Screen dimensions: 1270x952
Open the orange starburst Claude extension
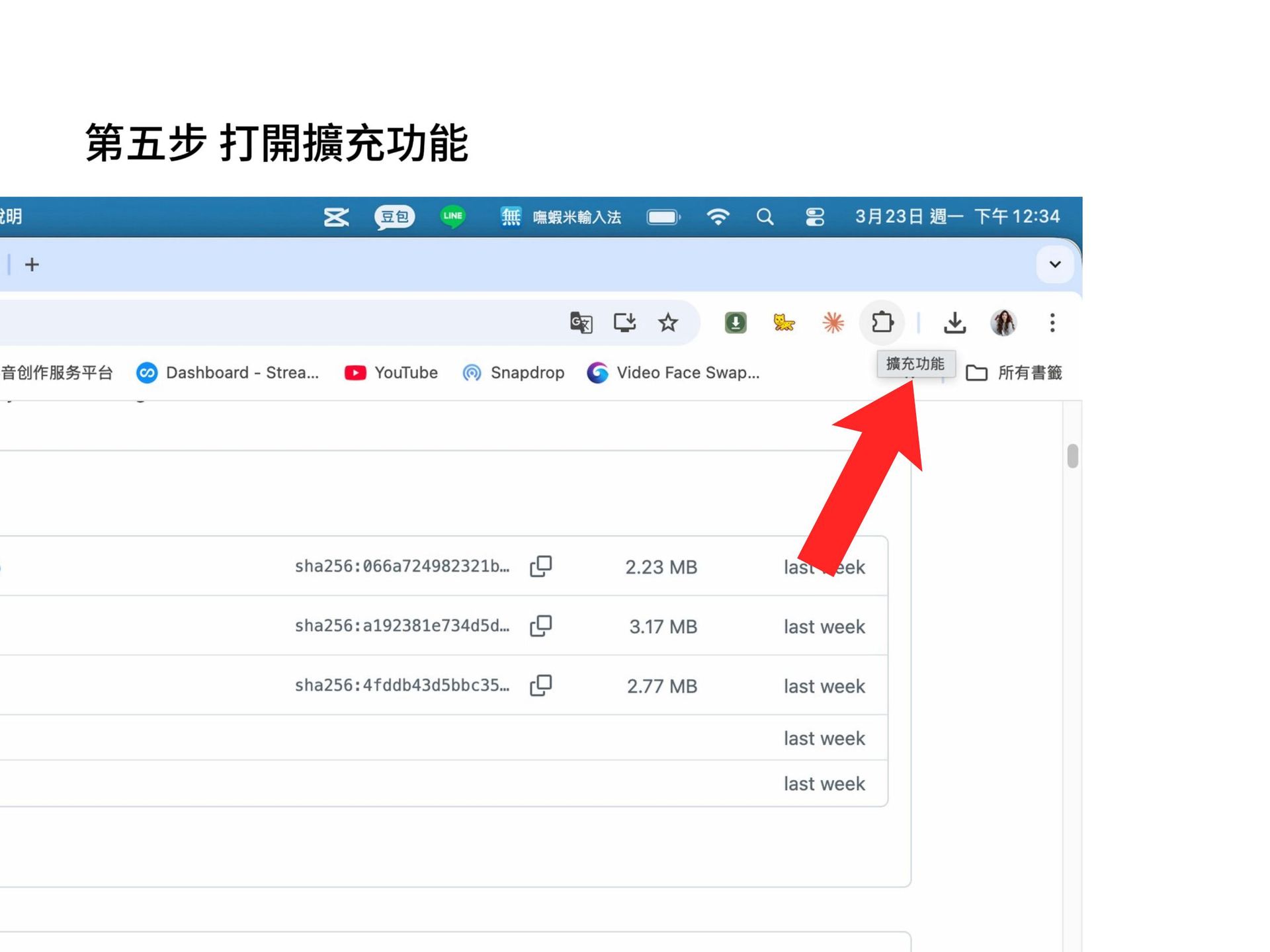(833, 323)
